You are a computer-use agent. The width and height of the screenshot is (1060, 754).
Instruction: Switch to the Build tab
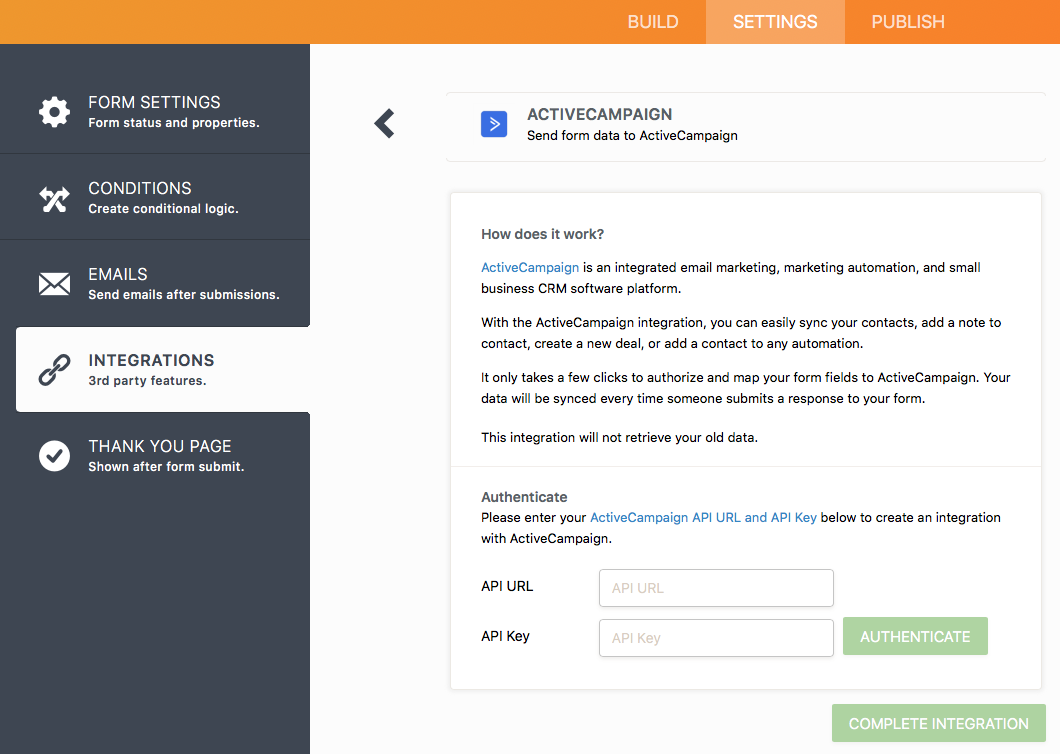653,22
